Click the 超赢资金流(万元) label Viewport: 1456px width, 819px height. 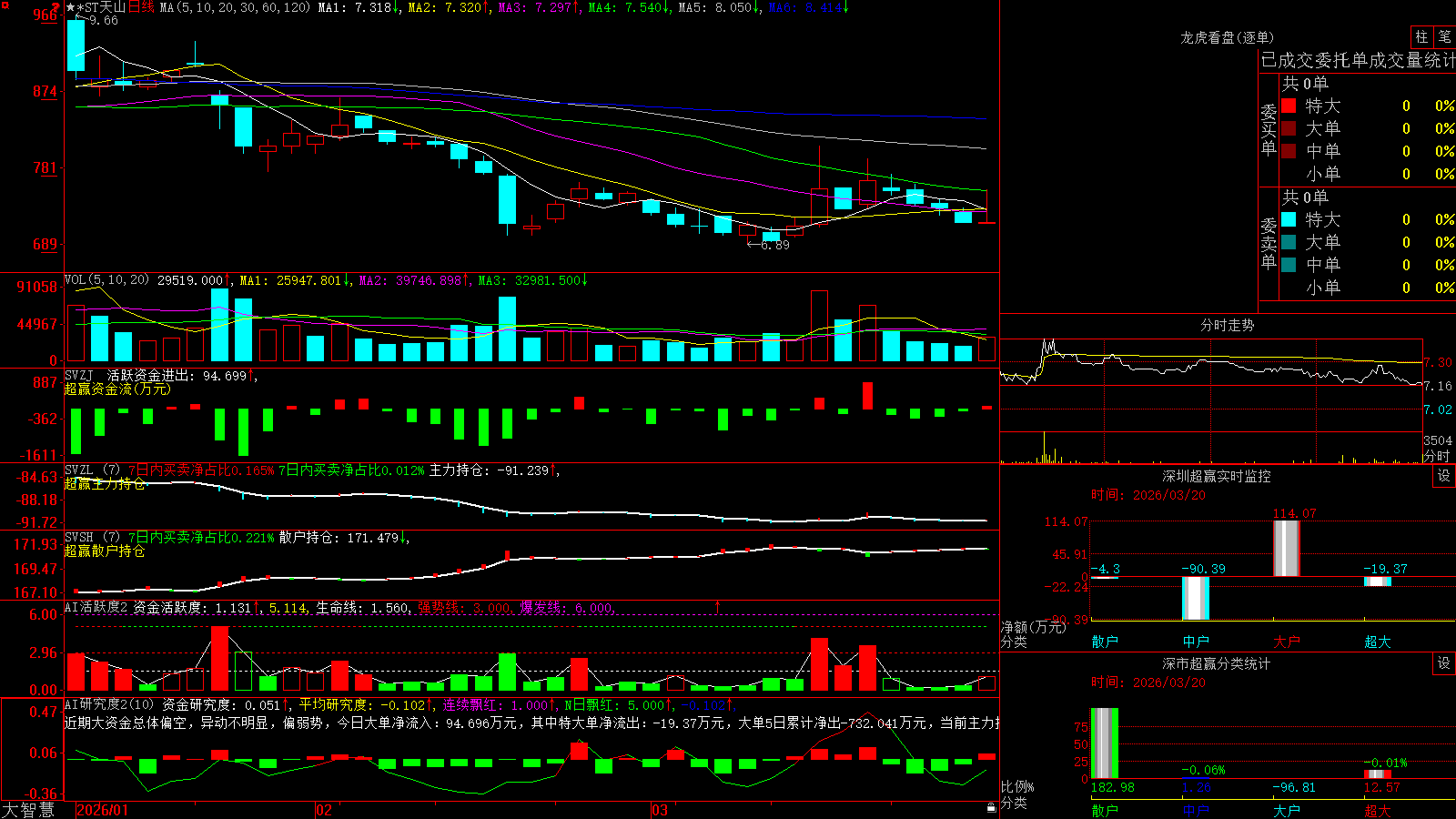coord(117,389)
